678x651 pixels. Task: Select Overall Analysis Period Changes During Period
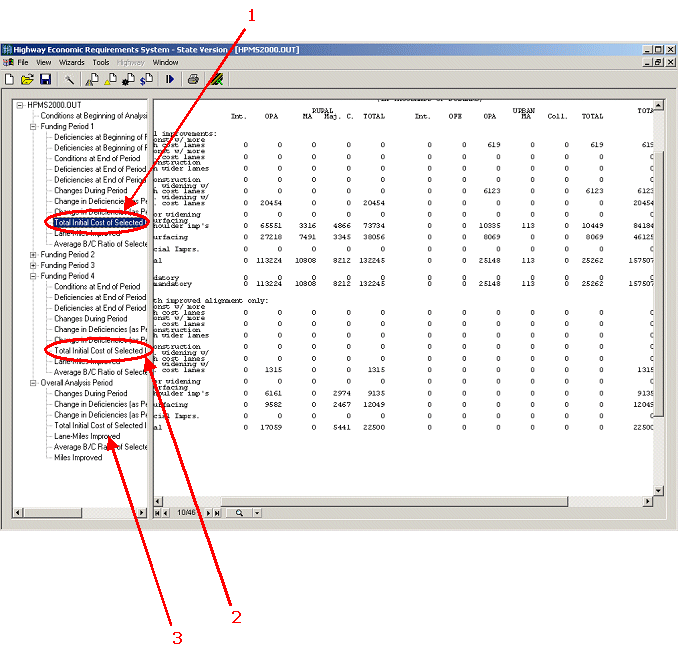tap(91, 394)
